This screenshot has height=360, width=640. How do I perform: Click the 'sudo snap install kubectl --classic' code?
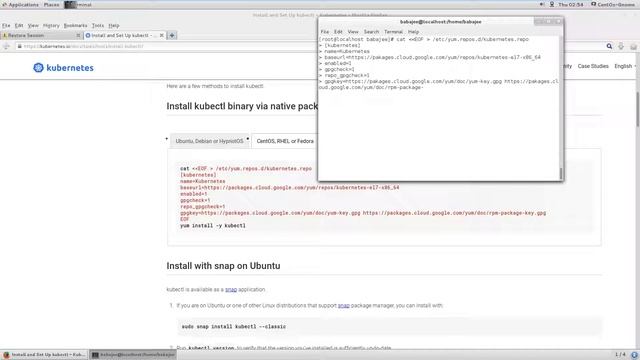(233, 327)
